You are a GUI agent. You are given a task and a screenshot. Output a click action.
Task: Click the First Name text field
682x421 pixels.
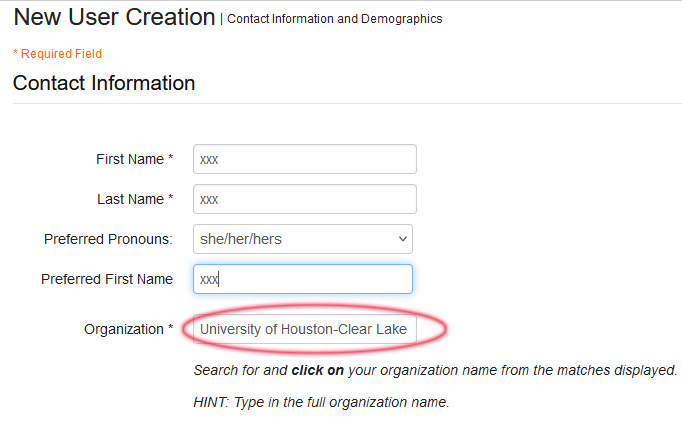coord(304,159)
